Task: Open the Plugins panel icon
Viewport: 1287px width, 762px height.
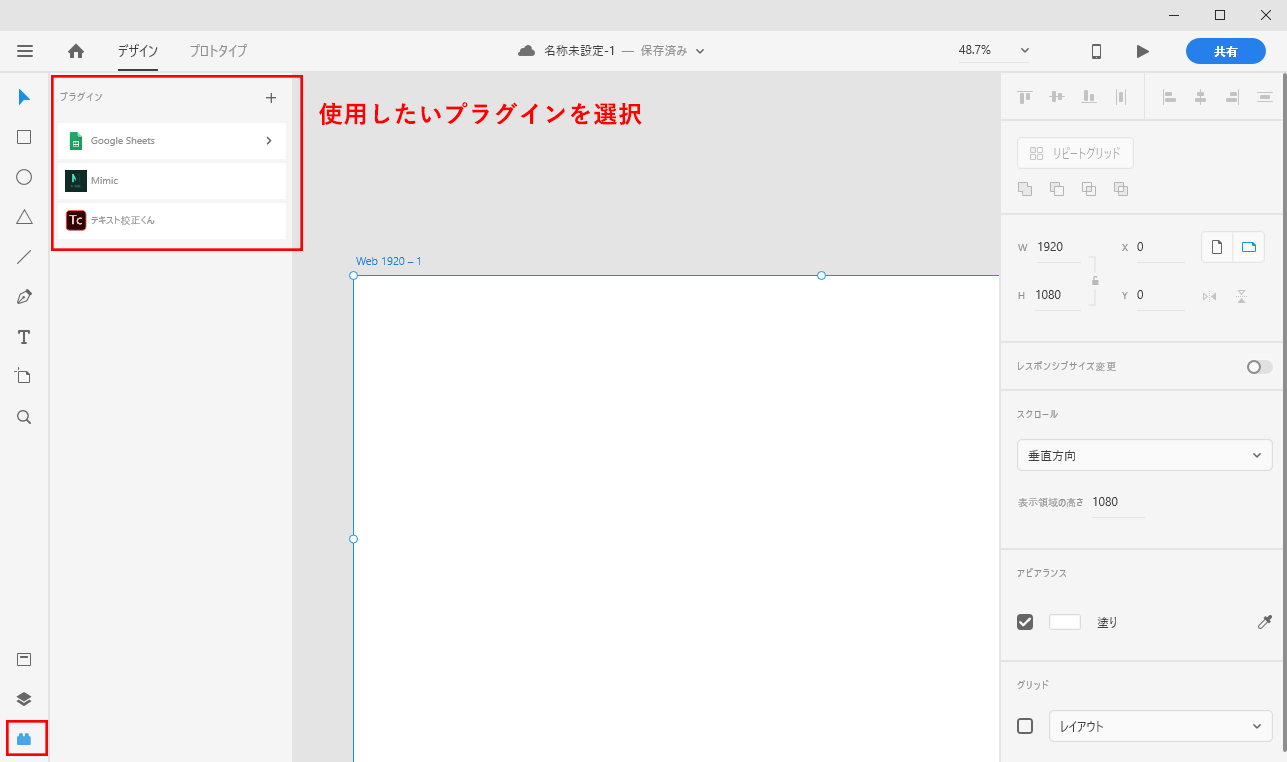Action: click(x=25, y=739)
